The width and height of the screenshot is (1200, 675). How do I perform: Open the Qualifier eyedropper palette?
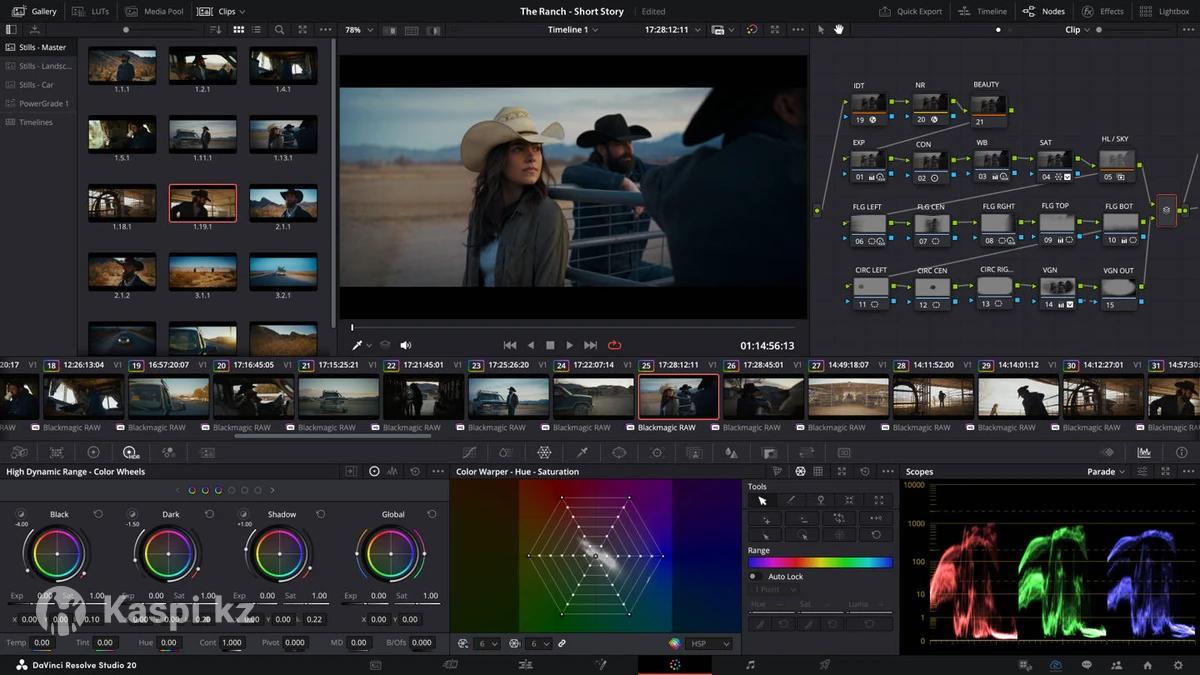click(x=582, y=453)
